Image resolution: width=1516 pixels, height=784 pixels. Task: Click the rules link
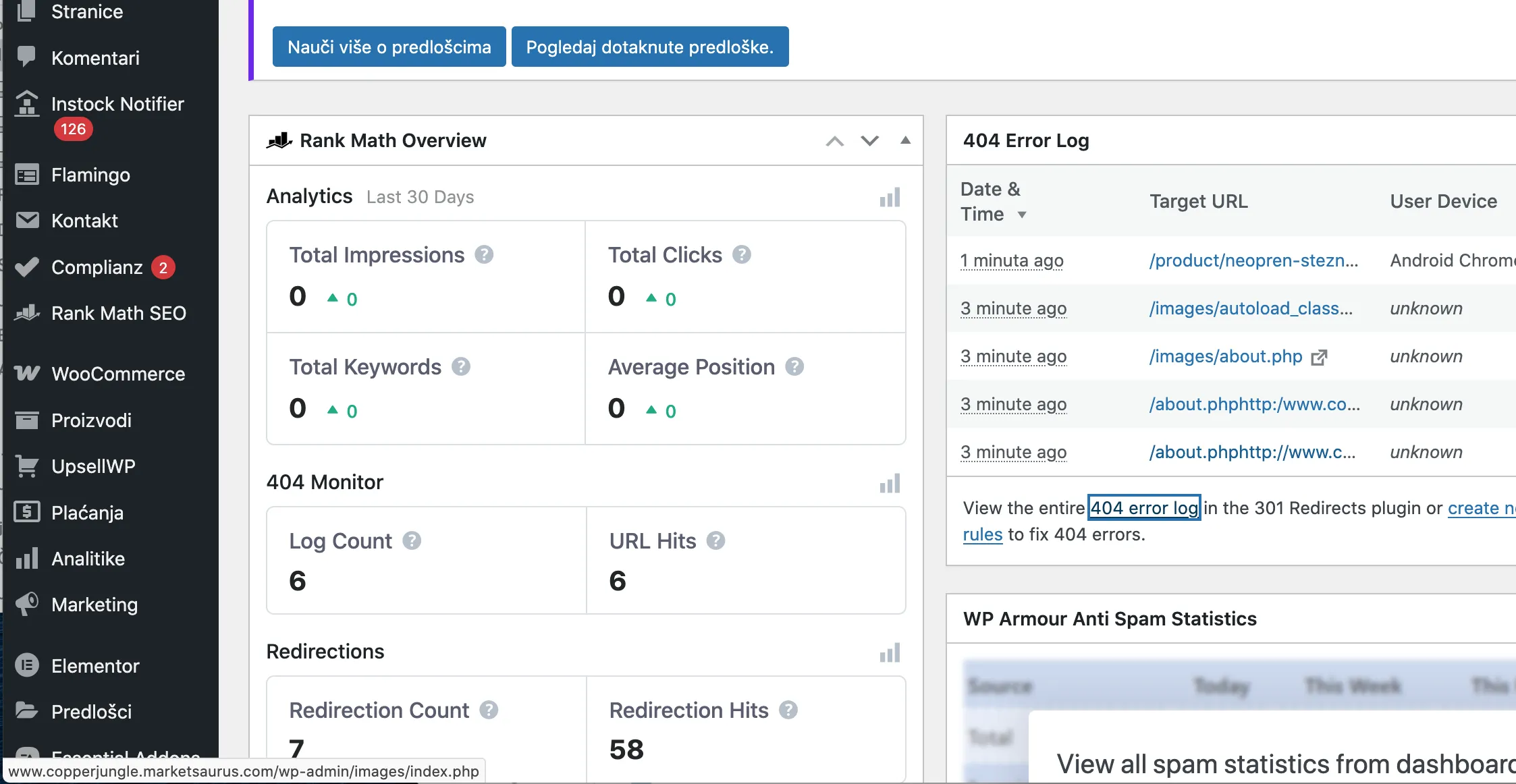coord(983,534)
